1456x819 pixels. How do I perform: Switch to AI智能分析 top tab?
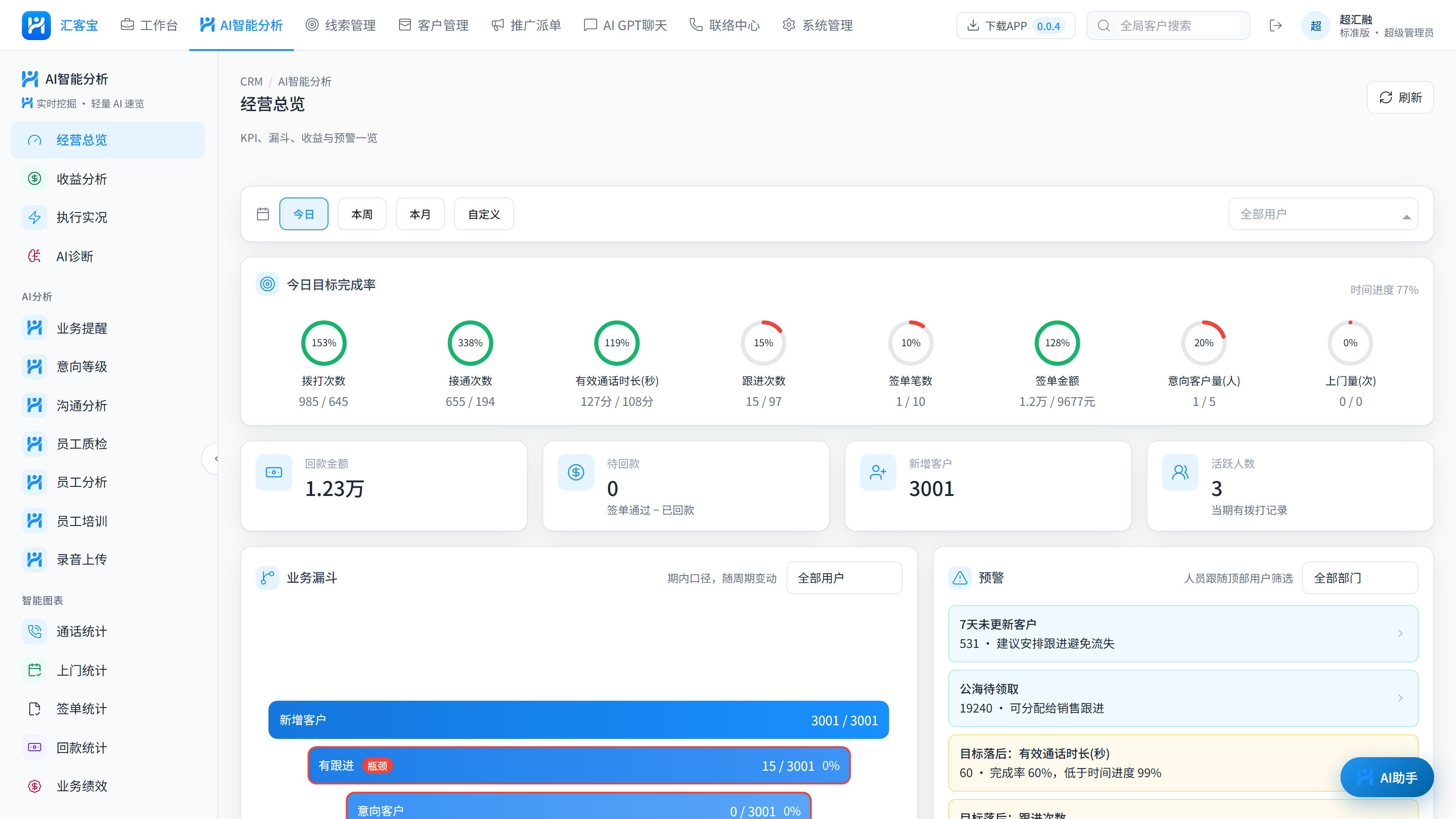pyautogui.click(x=241, y=25)
